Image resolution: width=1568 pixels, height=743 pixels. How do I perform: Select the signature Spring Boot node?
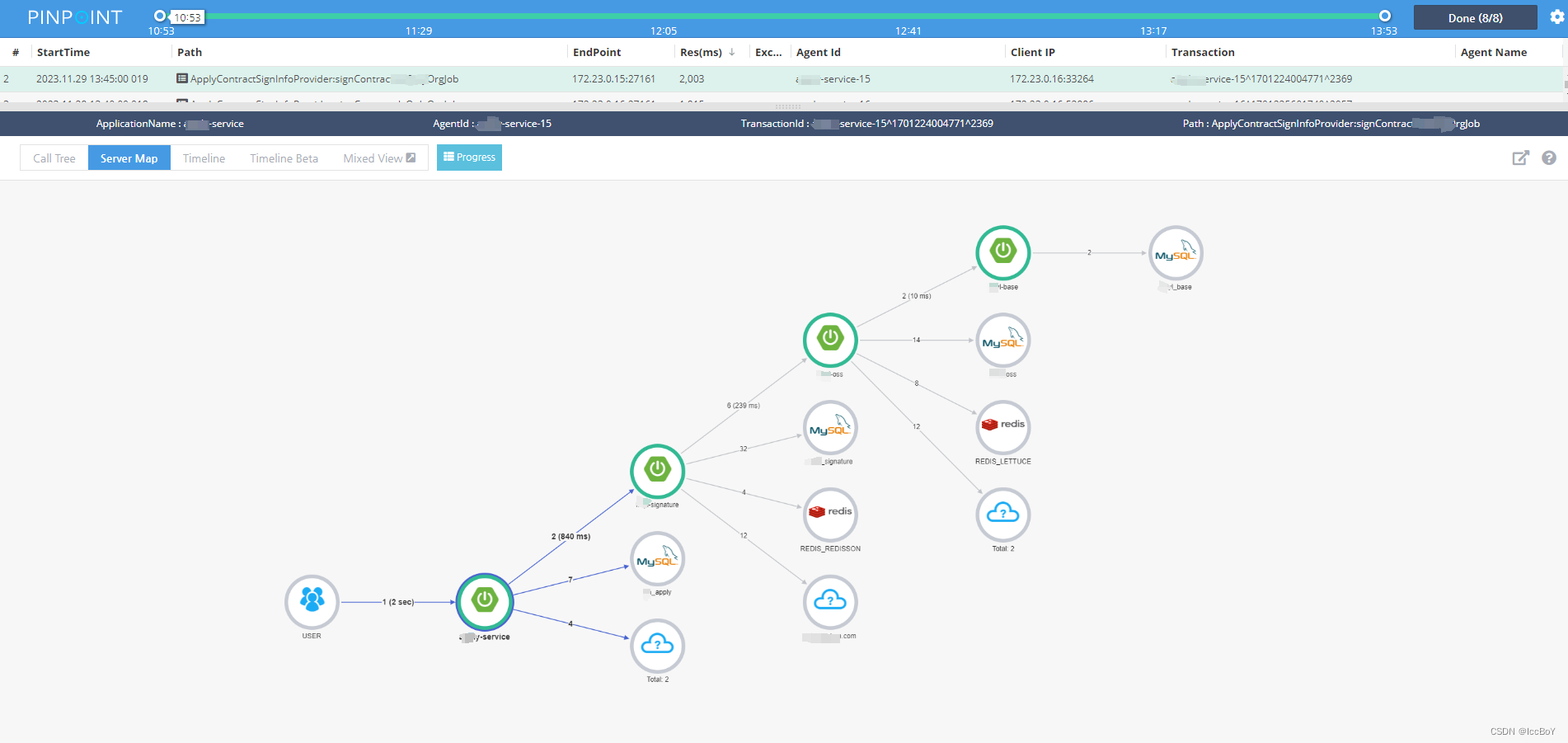(657, 470)
